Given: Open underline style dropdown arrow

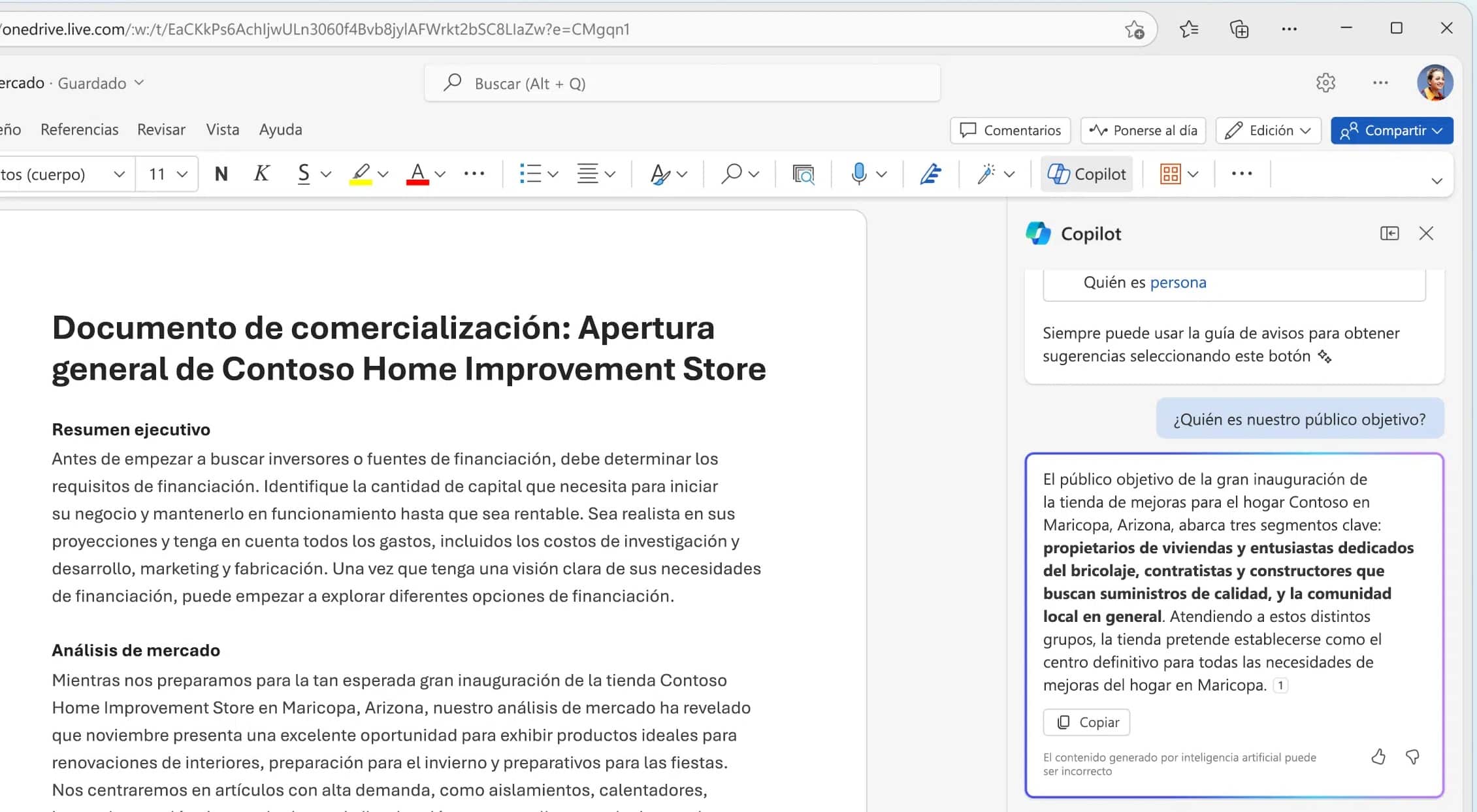Looking at the screenshot, I should [326, 174].
